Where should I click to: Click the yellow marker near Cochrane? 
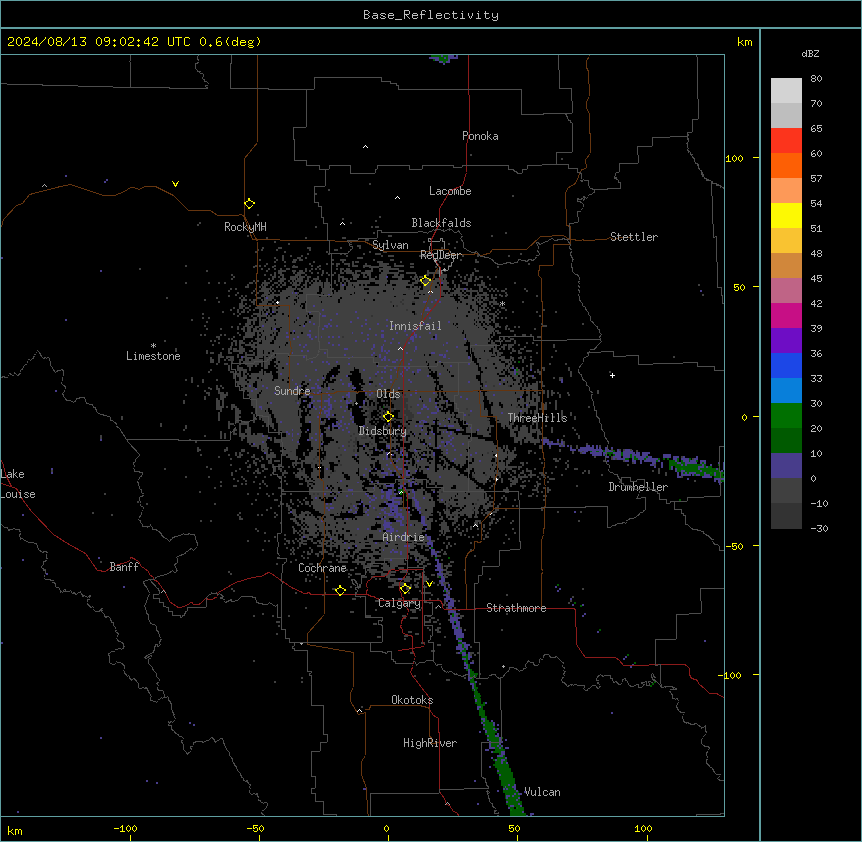(340, 590)
